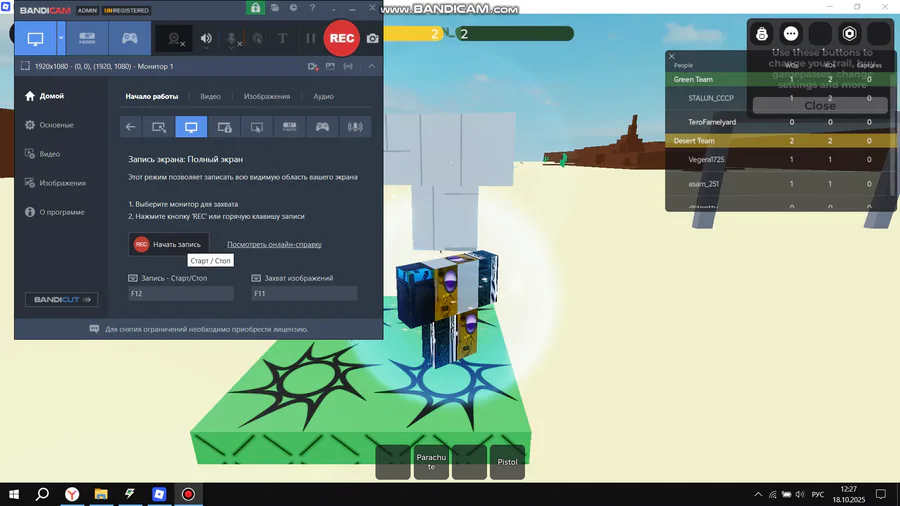Open Изображения section in sidebar
The height and width of the screenshot is (506, 900).
[x=55, y=183]
